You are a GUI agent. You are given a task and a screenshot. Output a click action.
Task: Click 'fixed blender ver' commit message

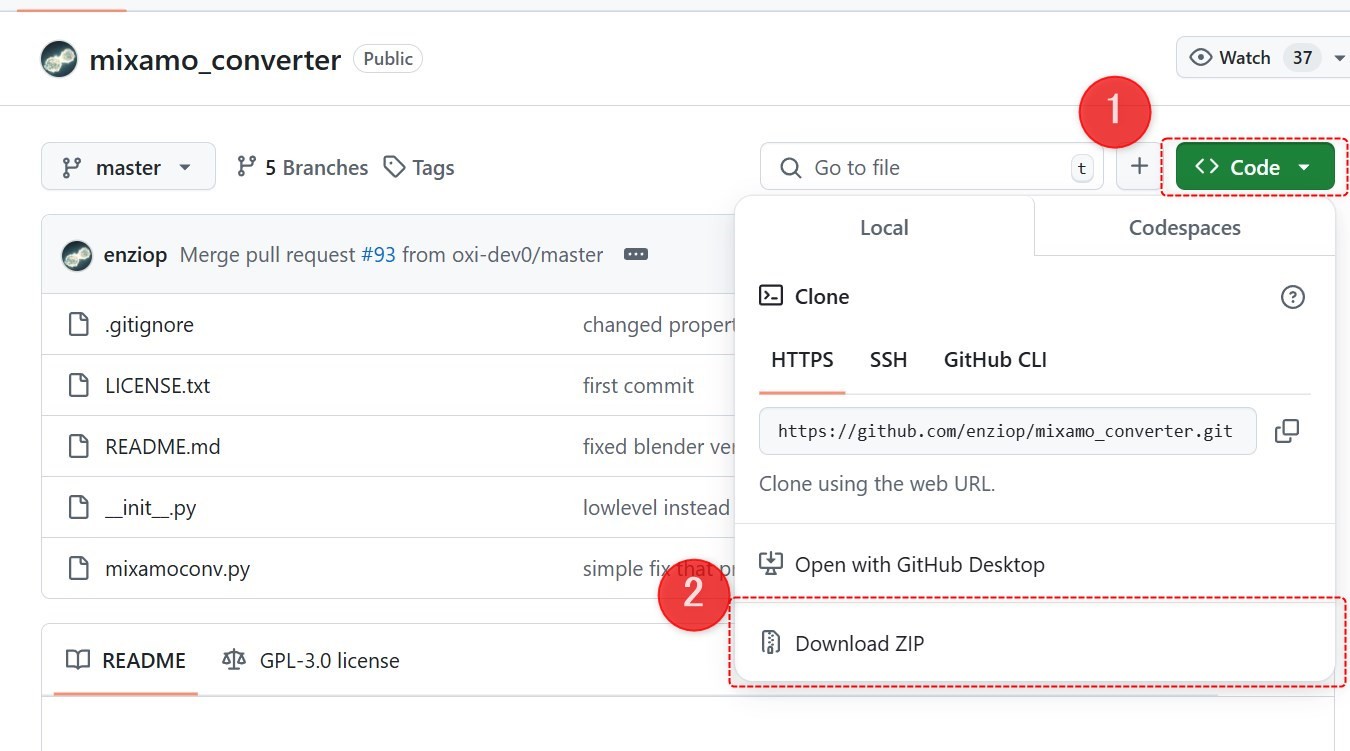tap(659, 447)
